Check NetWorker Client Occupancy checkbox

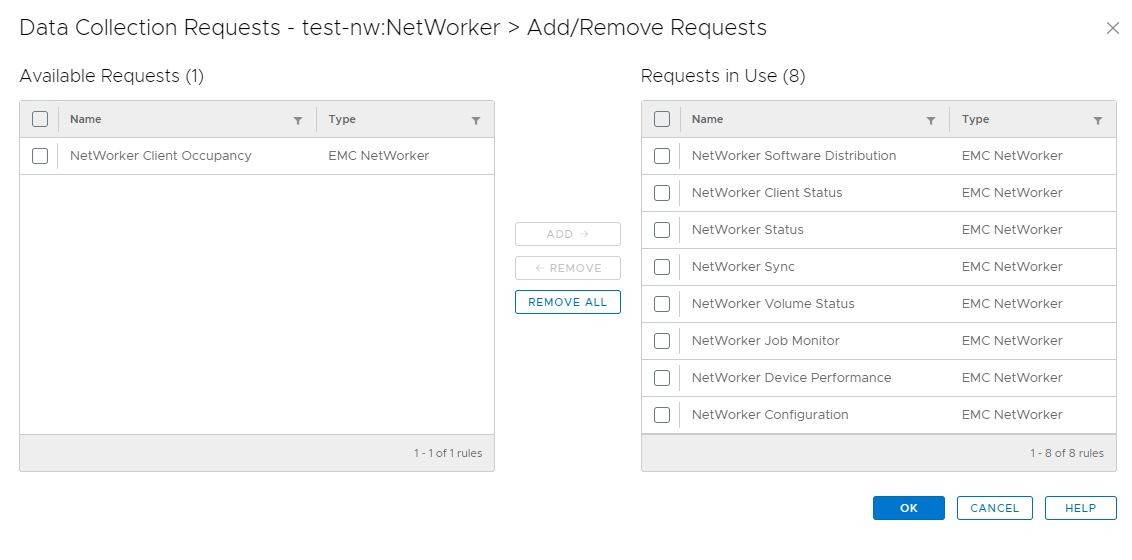pyautogui.click(x=40, y=156)
